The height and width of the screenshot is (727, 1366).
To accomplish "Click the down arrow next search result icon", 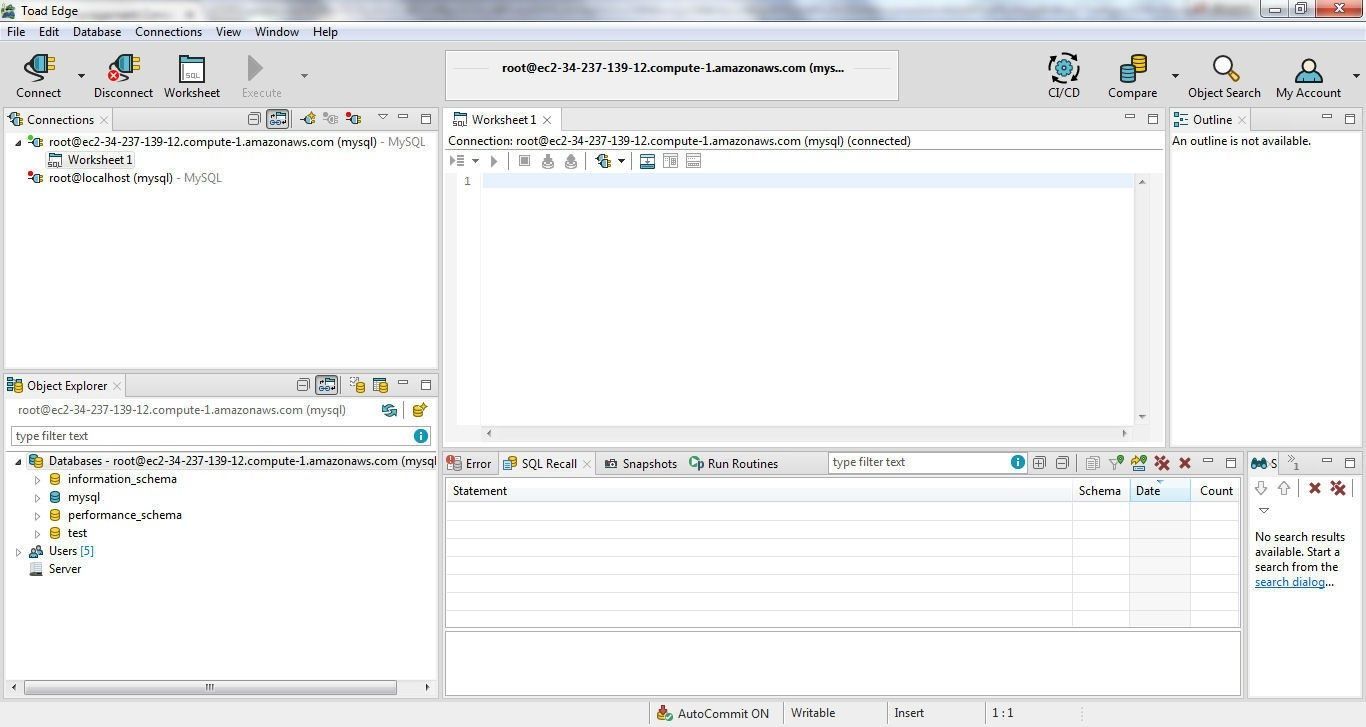I will pyautogui.click(x=1261, y=488).
